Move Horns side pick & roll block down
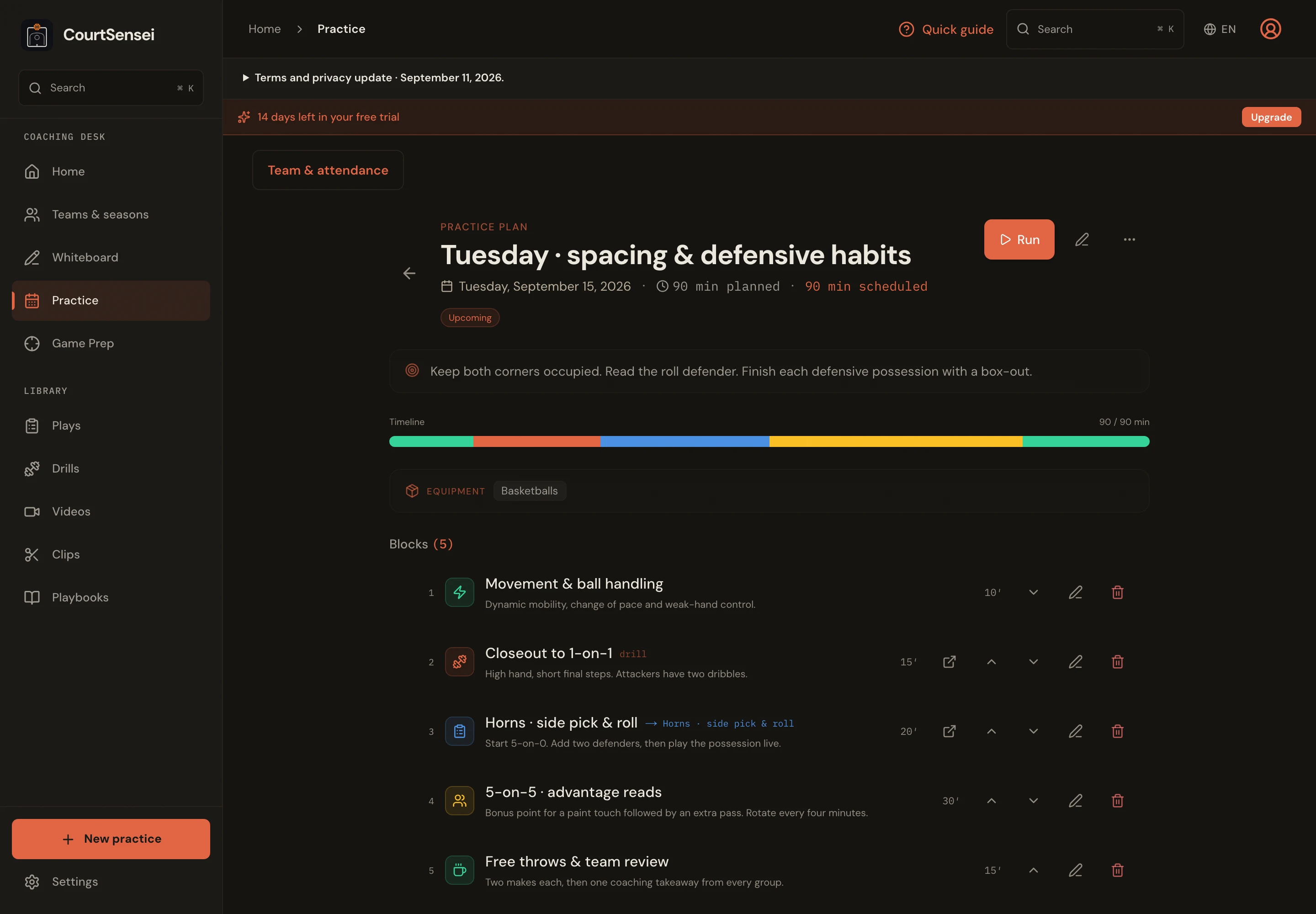The image size is (1316, 914). coord(1033,731)
